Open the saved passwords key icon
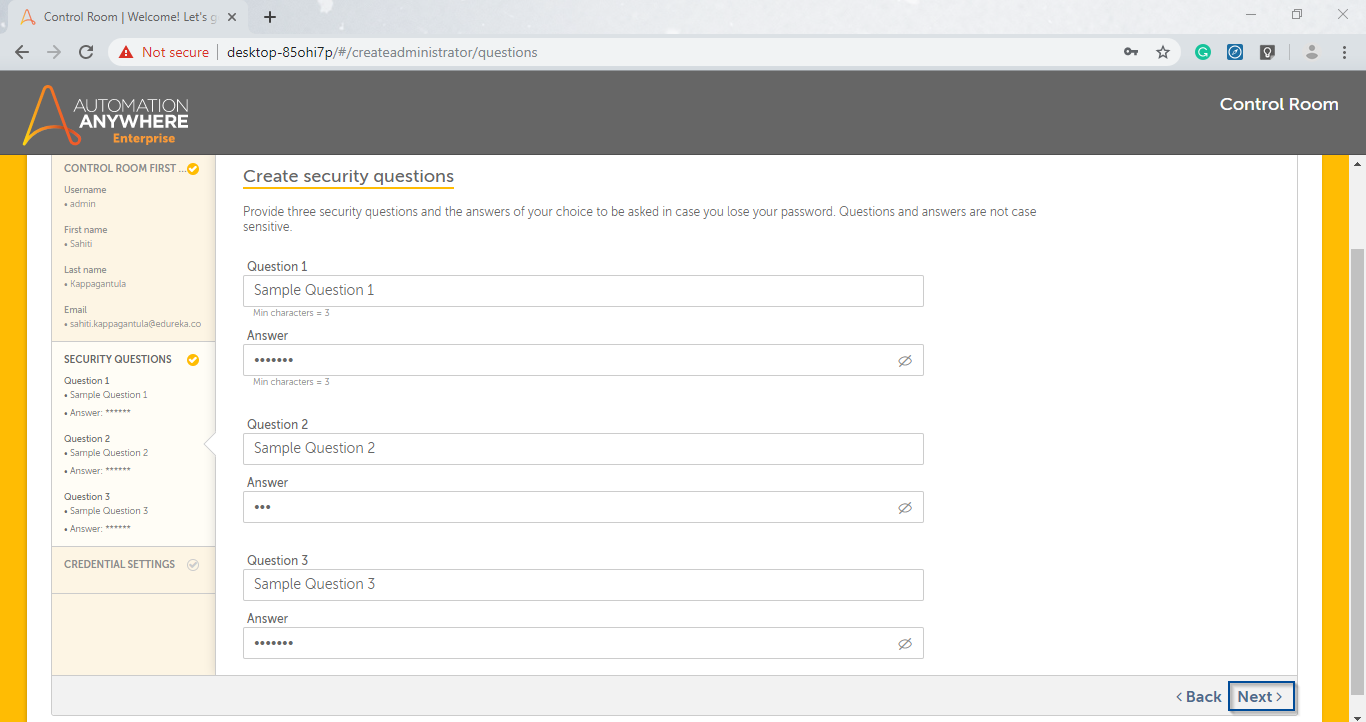 point(1131,52)
